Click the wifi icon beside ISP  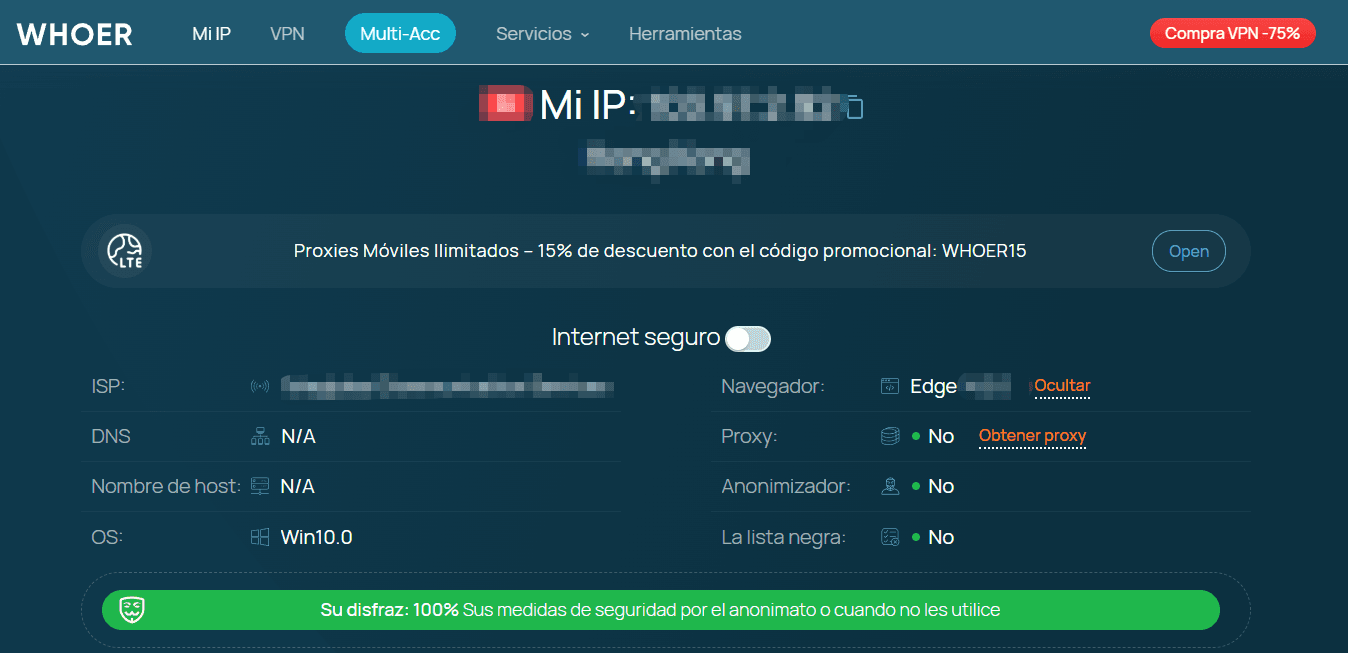(x=259, y=385)
